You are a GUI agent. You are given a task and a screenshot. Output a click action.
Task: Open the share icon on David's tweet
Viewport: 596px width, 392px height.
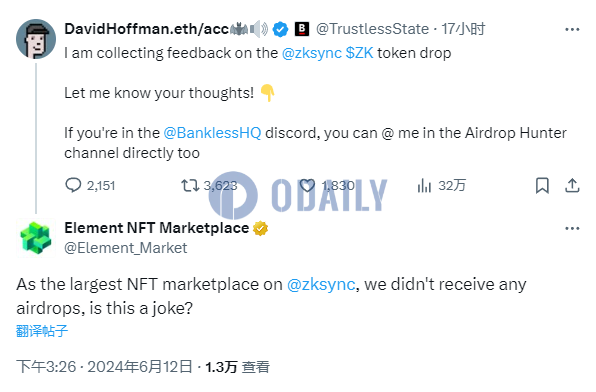[572, 185]
